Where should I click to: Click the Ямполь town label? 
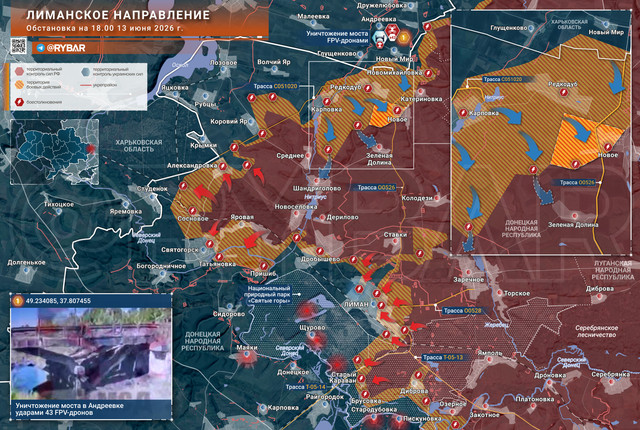click(x=489, y=353)
